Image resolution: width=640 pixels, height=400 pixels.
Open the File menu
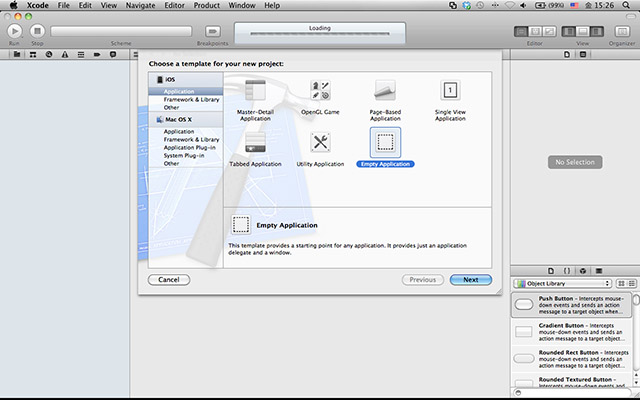tap(63, 5)
